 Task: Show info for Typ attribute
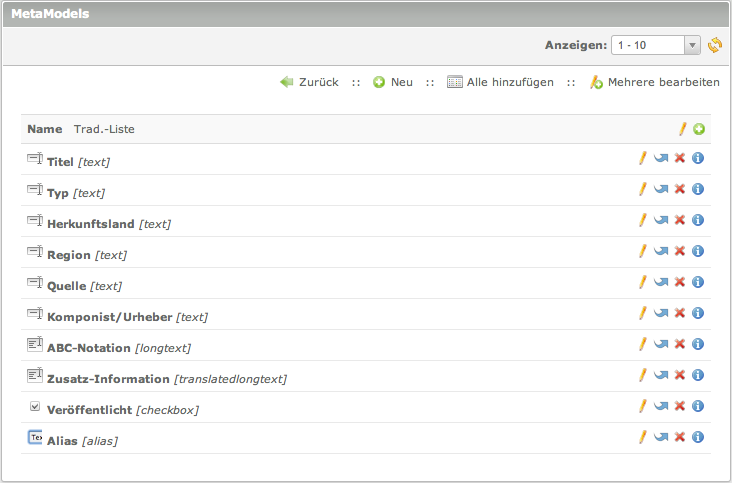698,189
